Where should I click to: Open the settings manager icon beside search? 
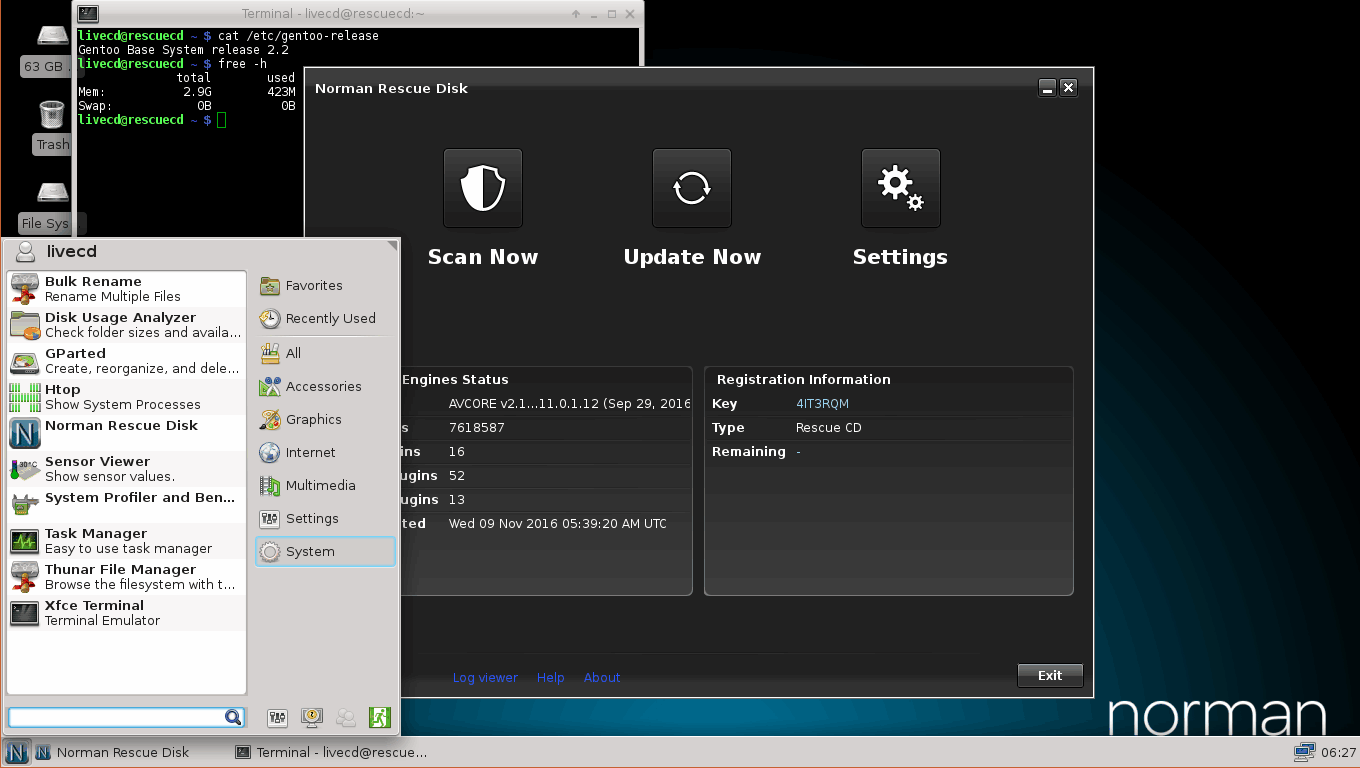(x=278, y=717)
